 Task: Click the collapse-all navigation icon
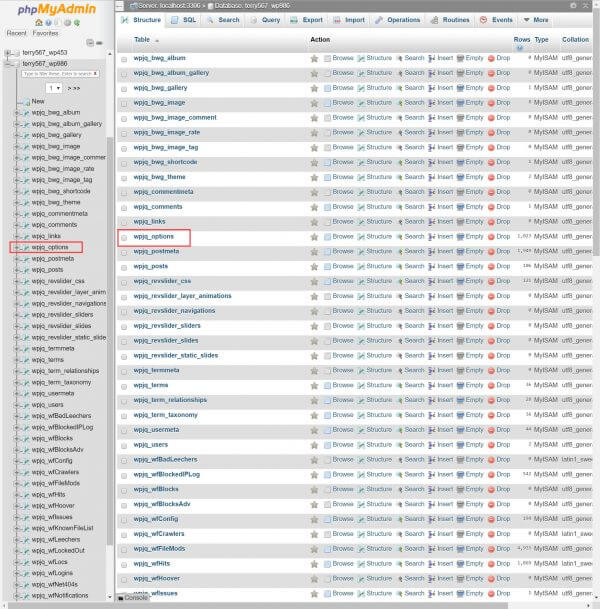click(90, 43)
